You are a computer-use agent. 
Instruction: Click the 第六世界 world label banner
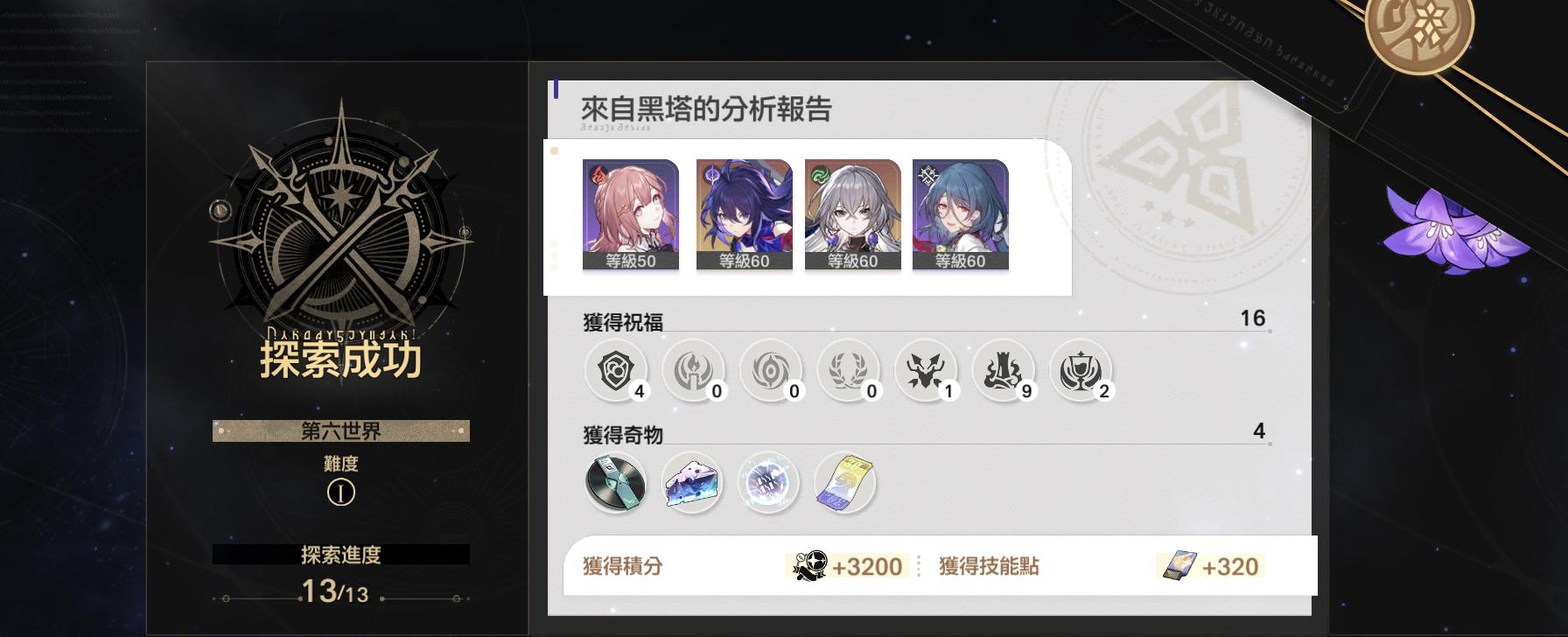pyautogui.click(x=341, y=430)
